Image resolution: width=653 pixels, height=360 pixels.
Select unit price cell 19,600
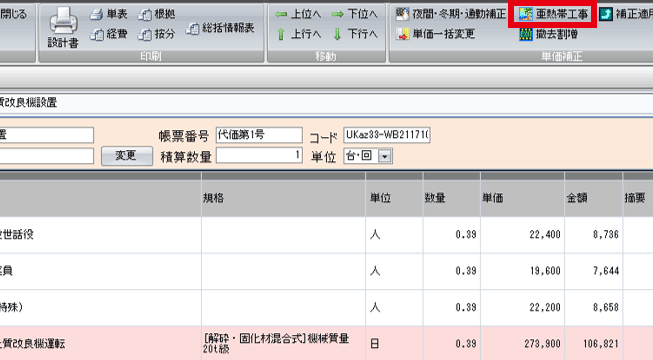tap(522, 271)
